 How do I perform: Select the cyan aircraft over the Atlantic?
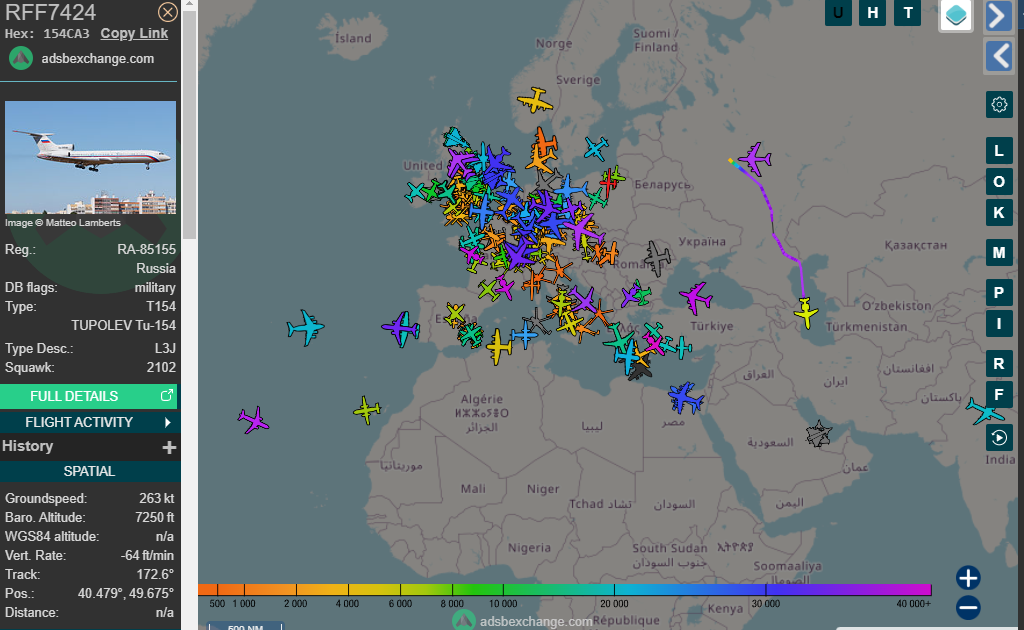tap(305, 327)
